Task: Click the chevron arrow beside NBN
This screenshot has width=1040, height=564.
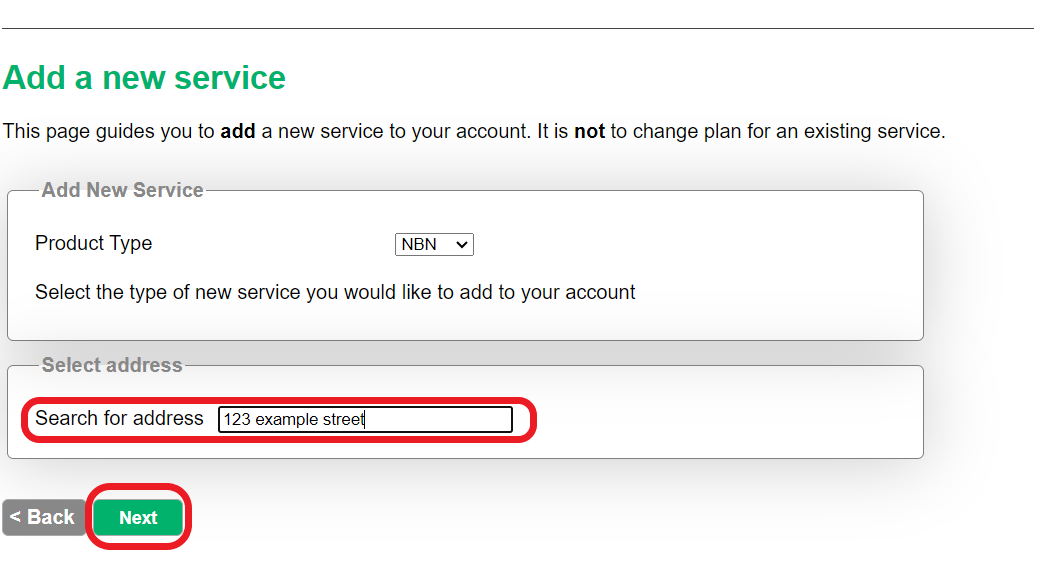Action: tap(462, 245)
